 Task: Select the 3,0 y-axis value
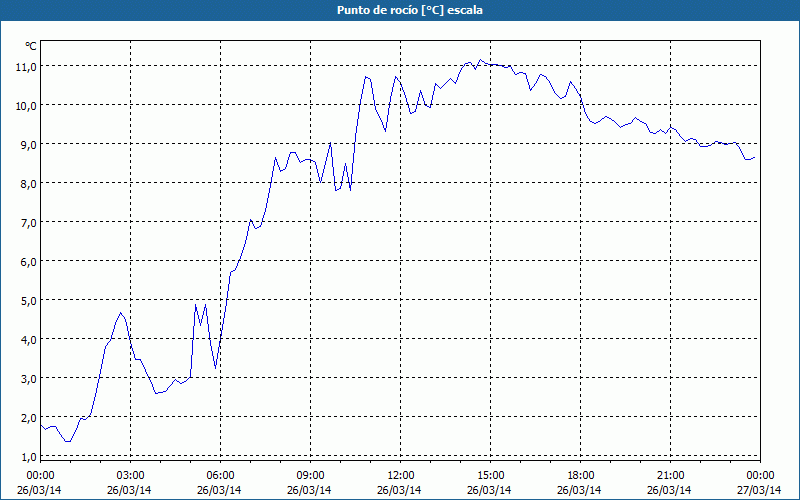coord(28,379)
